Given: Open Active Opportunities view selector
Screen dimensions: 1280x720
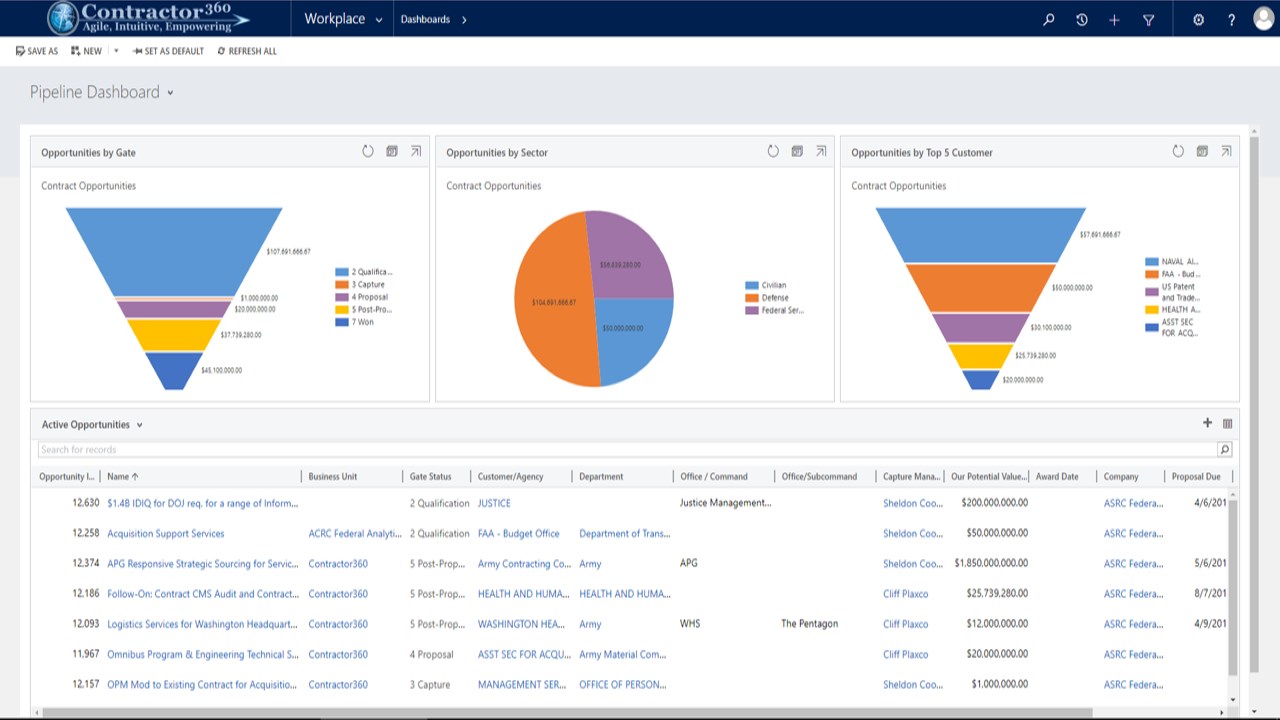Looking at the screenshot, I should pos(139,425).
